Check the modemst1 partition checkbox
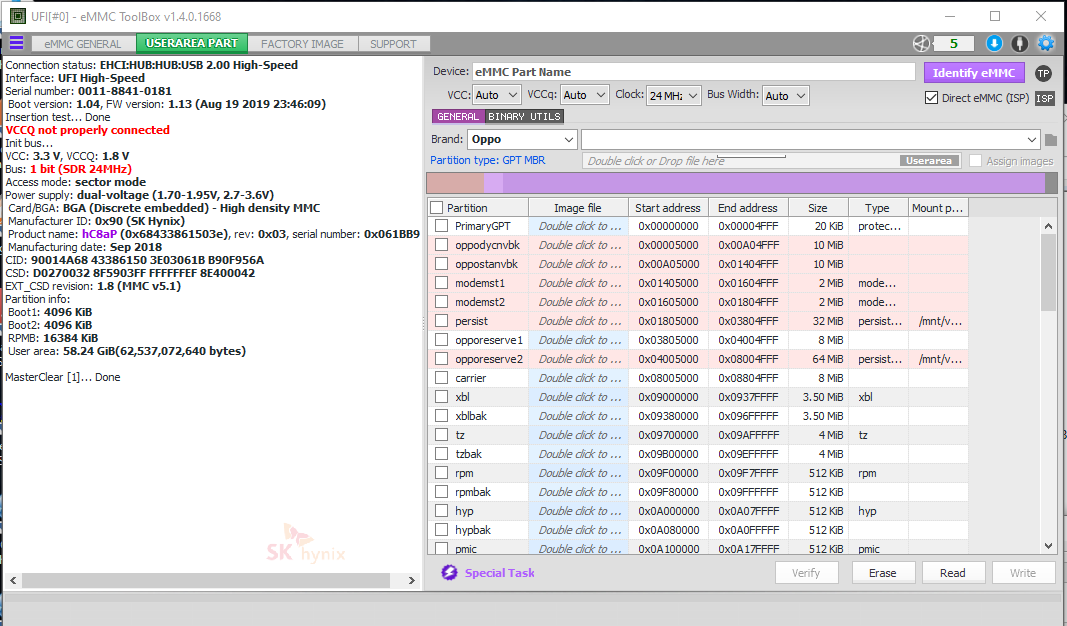Screen dimensions: 1067x626 (442, 283)
